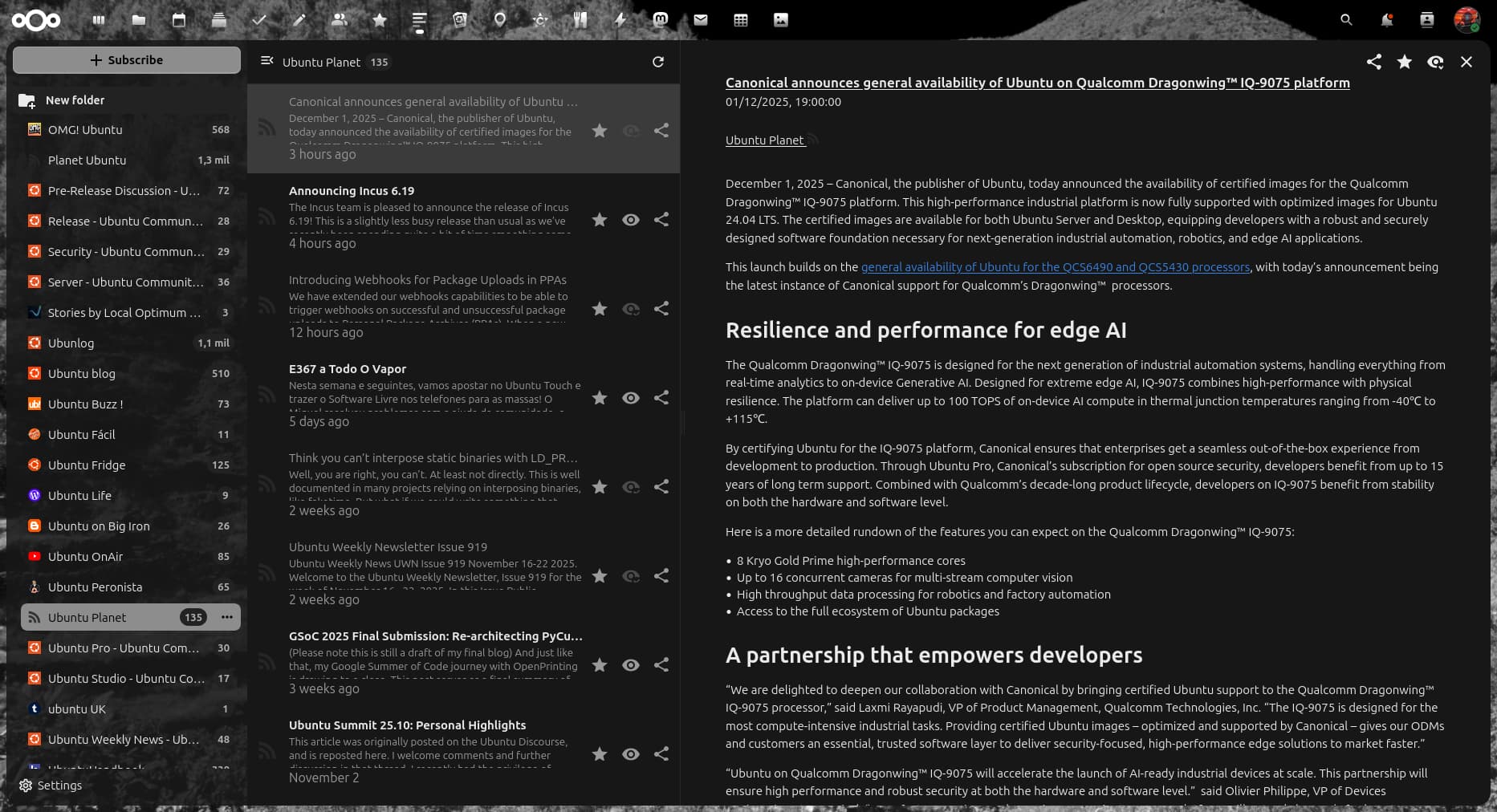Click the Subscribe button

[126, 59]
